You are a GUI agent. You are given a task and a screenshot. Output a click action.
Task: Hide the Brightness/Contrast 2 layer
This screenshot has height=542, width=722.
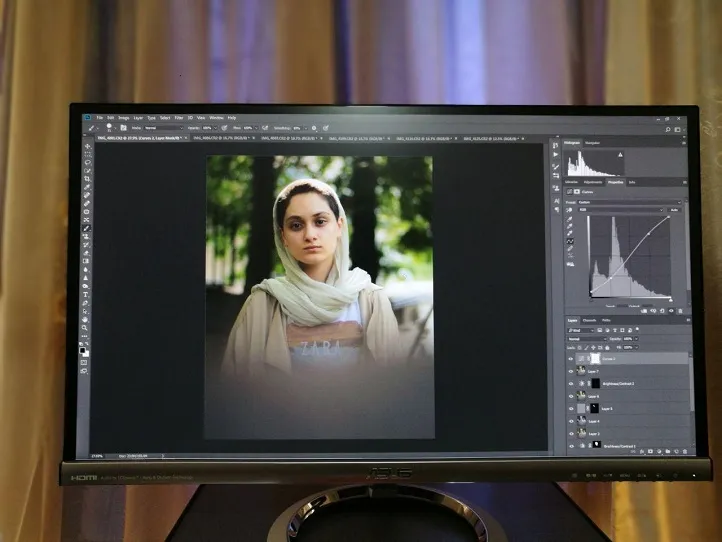coord(571,384)
